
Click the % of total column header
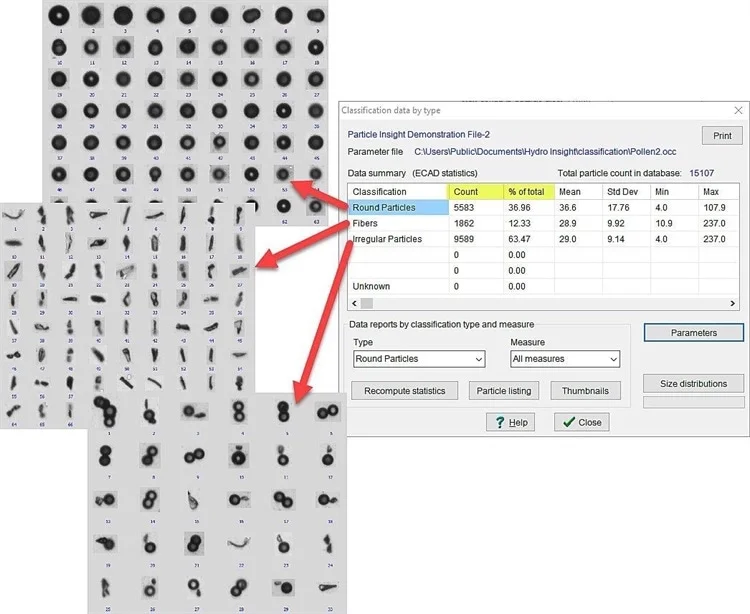[527, 191]
